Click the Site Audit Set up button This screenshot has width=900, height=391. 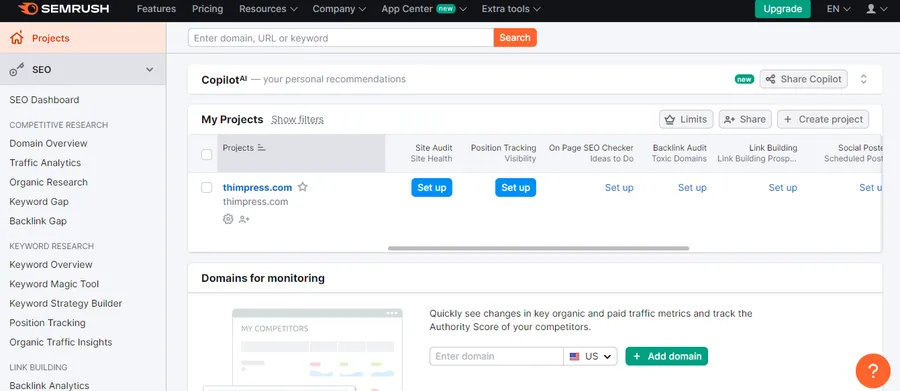click(432, 188)
